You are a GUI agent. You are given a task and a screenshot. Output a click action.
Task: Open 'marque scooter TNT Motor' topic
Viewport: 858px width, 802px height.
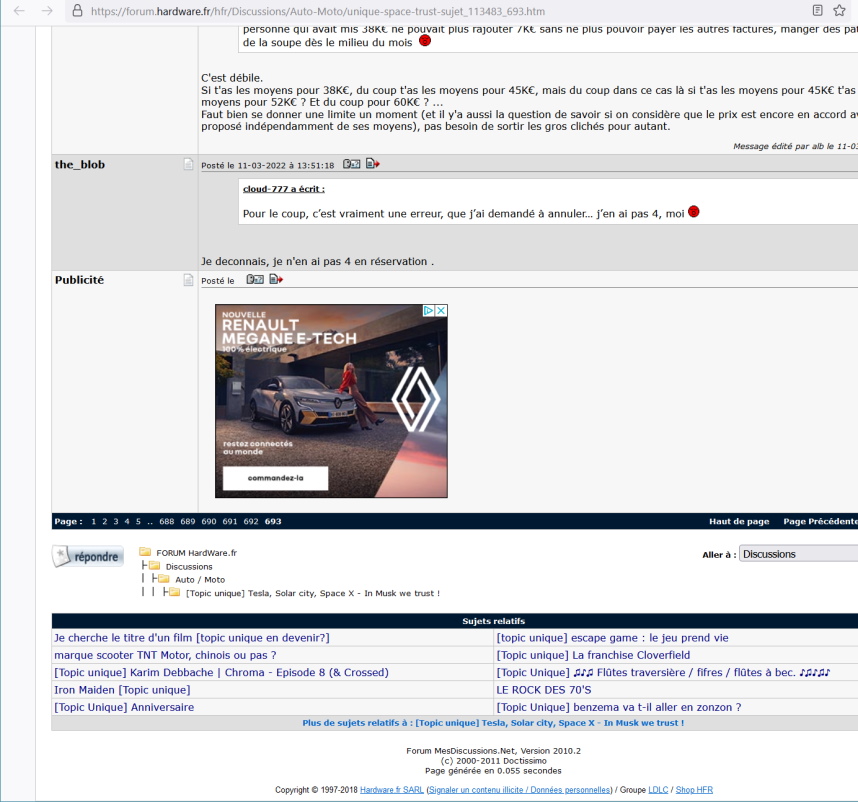(x=165, y=655)
